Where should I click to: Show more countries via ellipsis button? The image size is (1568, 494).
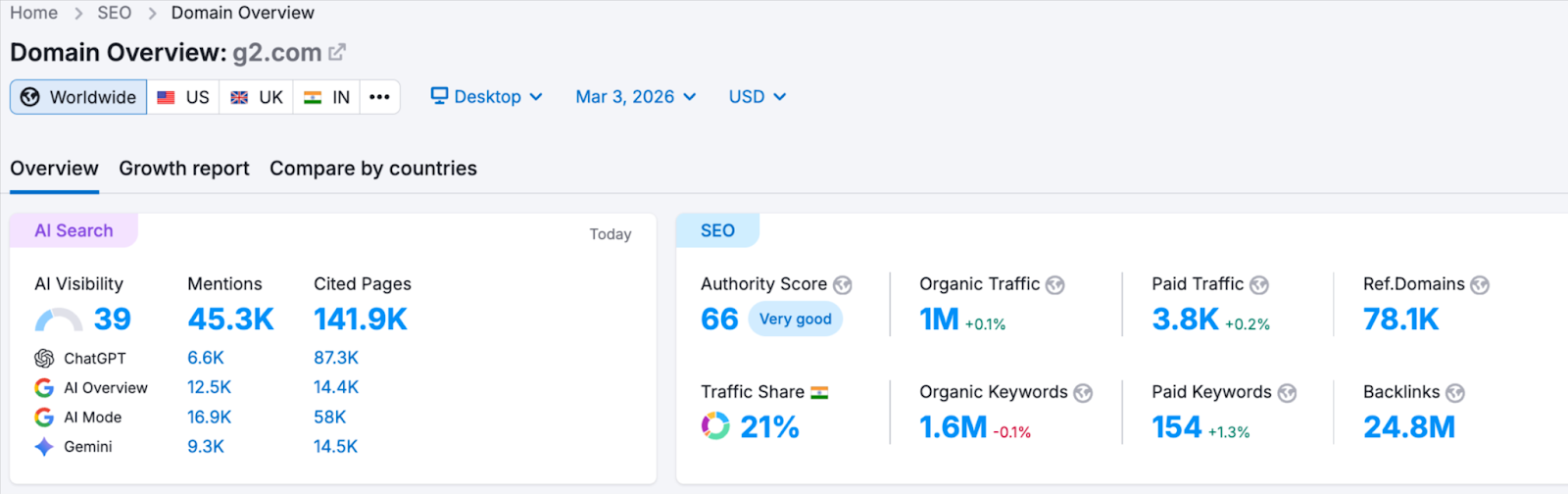coord(379,97)
